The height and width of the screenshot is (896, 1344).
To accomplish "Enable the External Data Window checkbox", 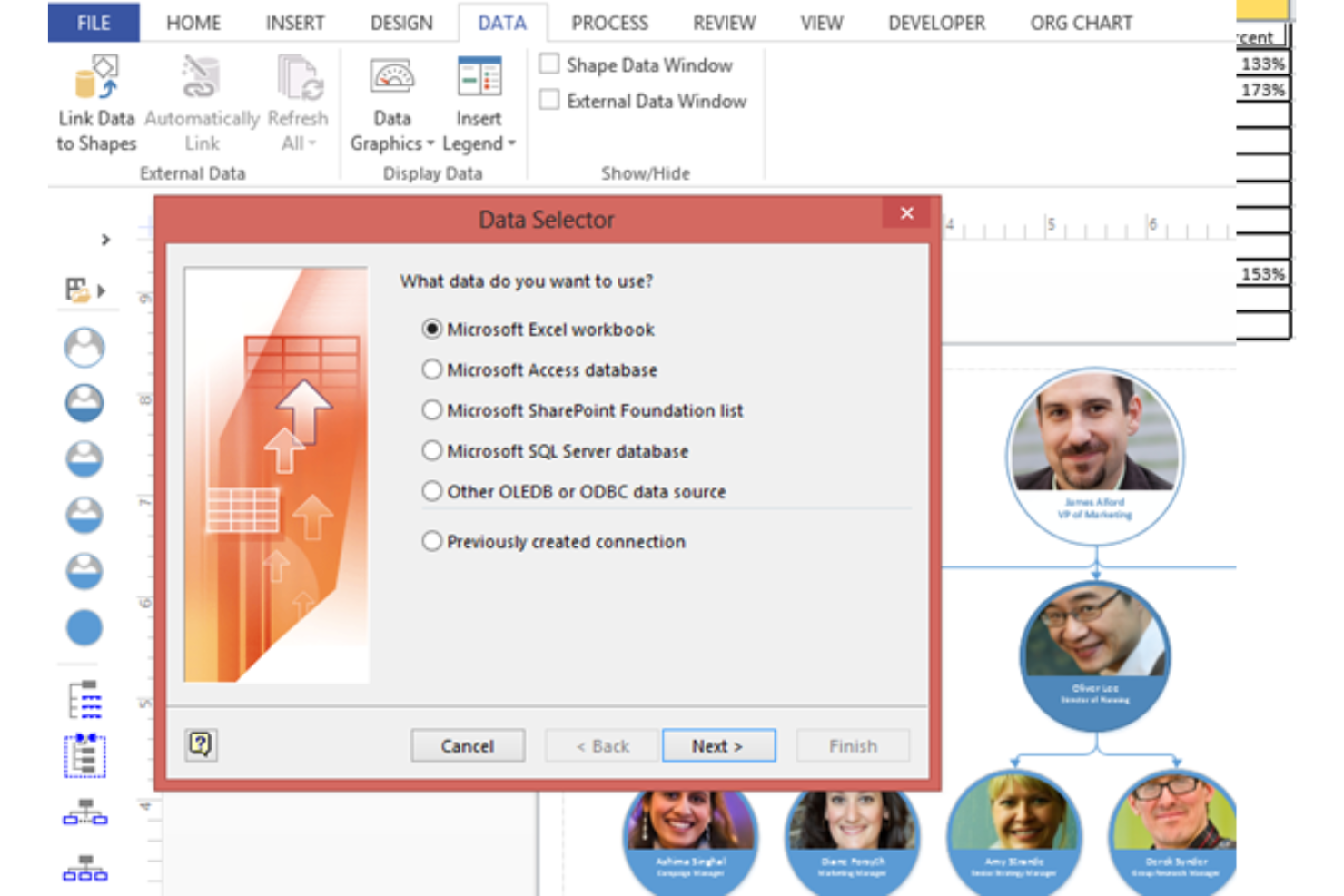I will tap(548, 99).
